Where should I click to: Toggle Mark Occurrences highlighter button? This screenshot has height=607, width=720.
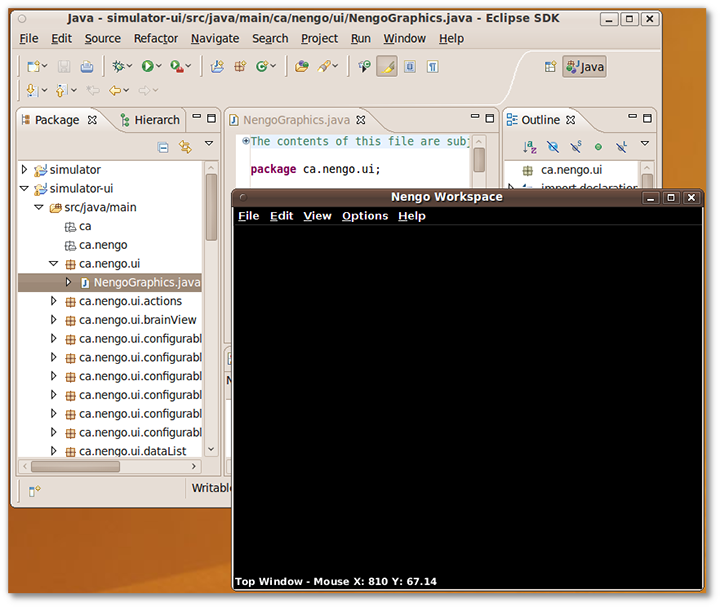point(387,67)
